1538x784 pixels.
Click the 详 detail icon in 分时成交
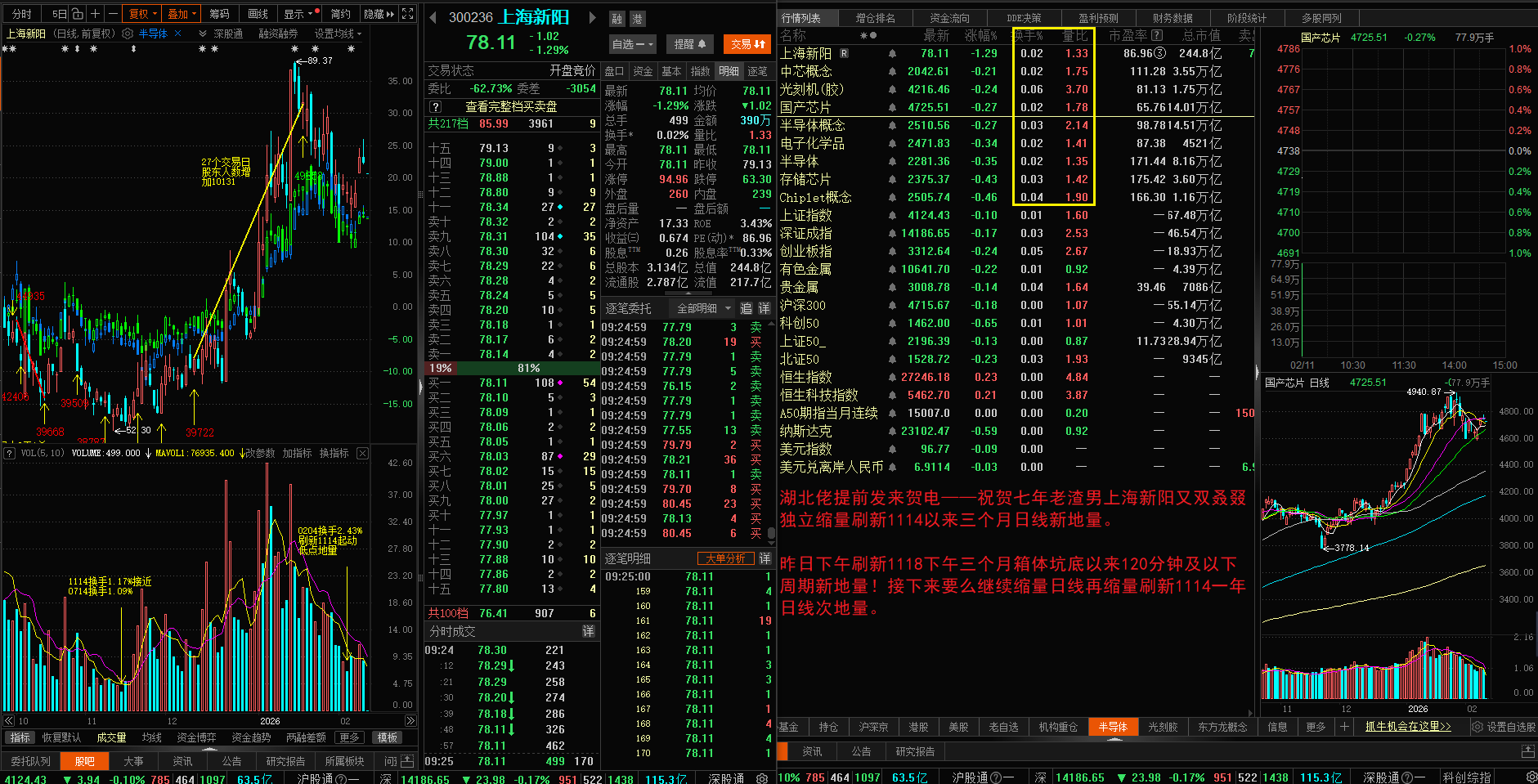588,631
